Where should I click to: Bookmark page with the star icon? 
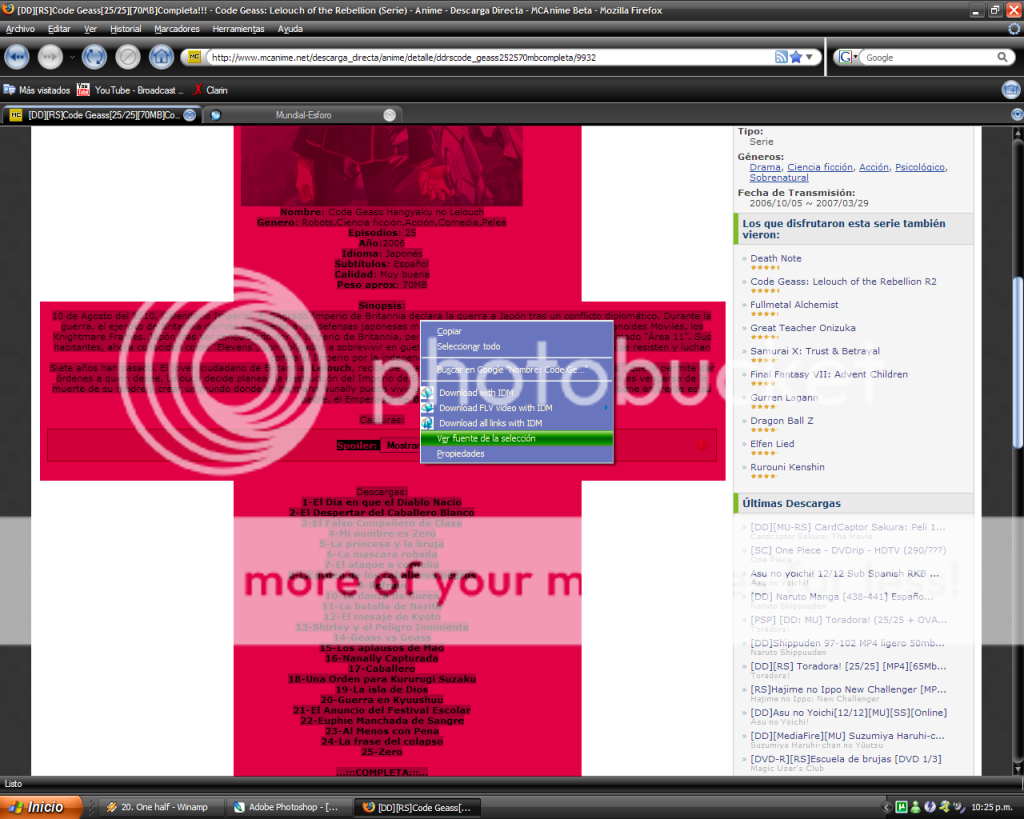click(796, 57)
